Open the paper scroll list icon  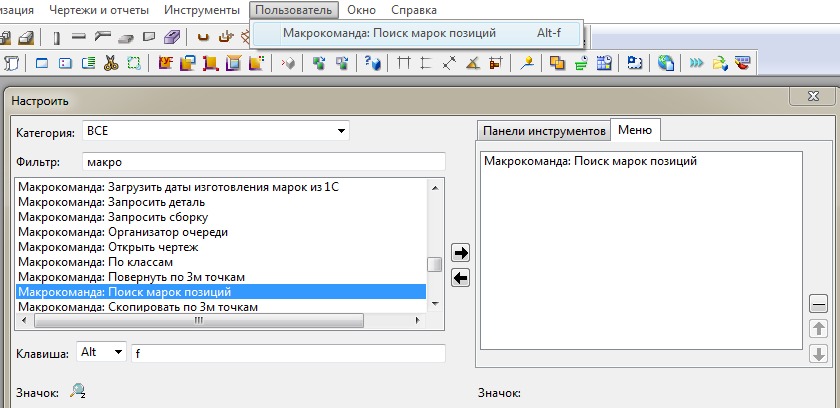11,63
